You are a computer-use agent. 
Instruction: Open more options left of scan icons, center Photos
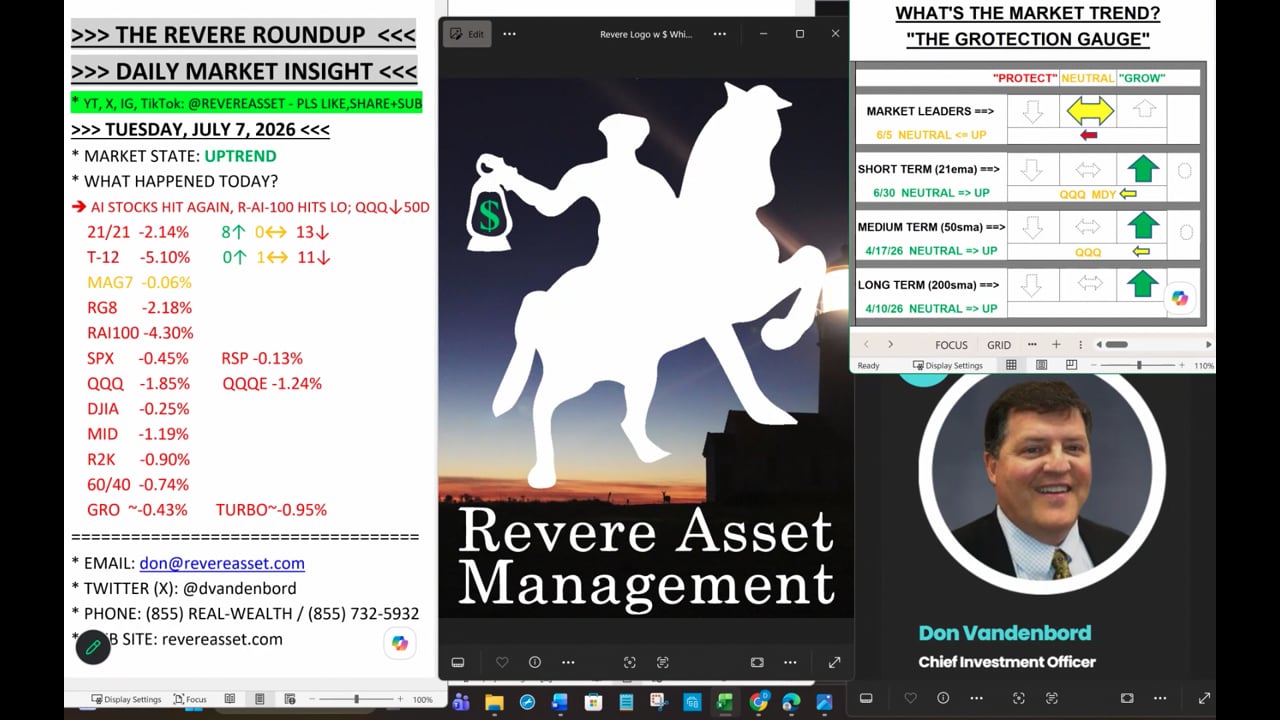tap(568, 662)
